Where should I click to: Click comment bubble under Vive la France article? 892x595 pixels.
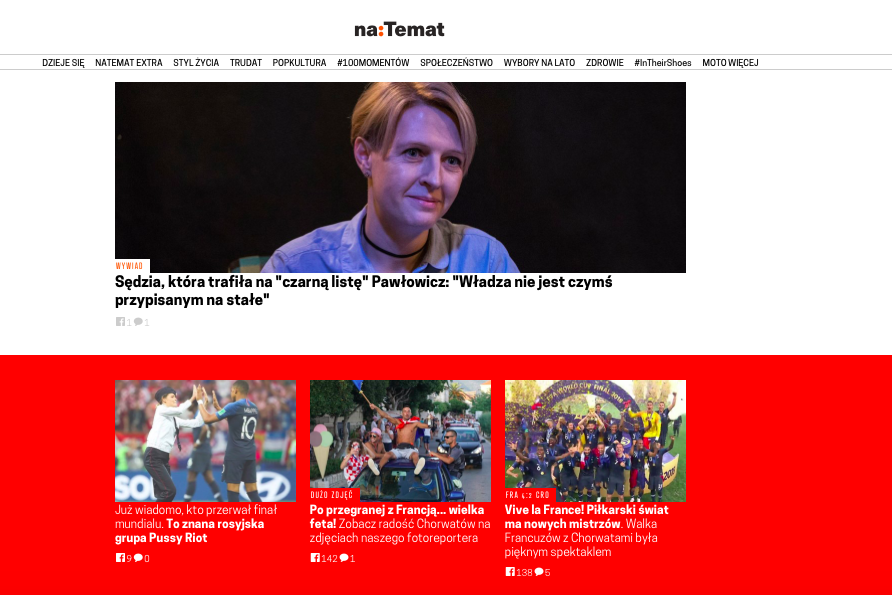pos(539,572)
